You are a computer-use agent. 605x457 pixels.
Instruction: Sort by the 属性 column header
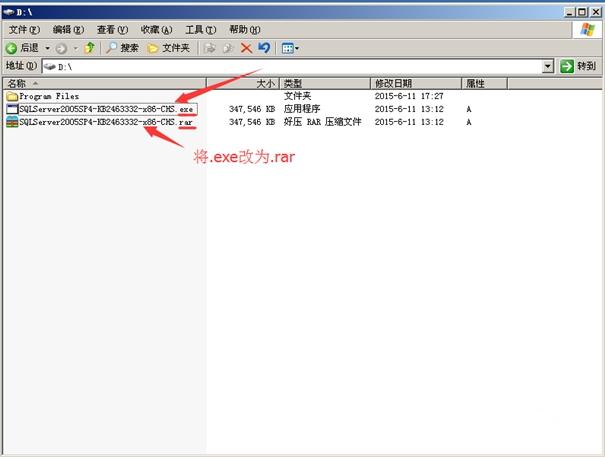484,83
